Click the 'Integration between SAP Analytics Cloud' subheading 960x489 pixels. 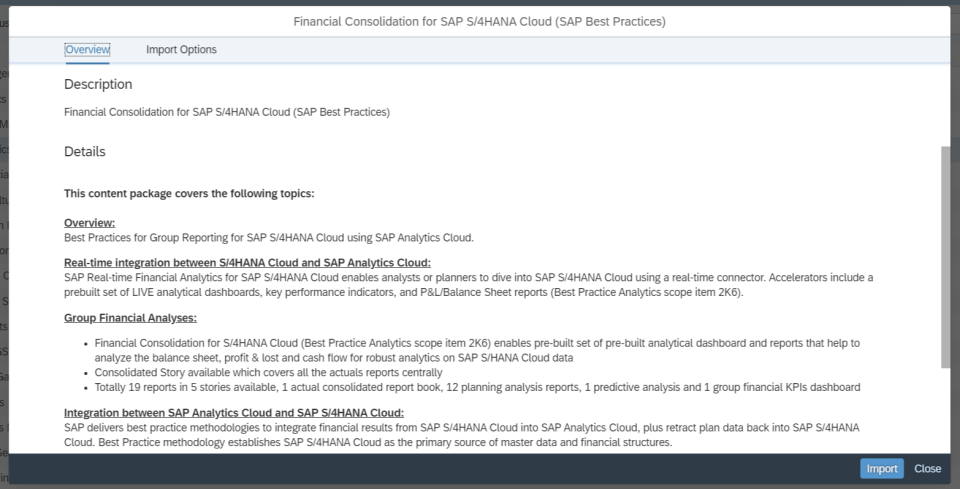coord(234,413)
